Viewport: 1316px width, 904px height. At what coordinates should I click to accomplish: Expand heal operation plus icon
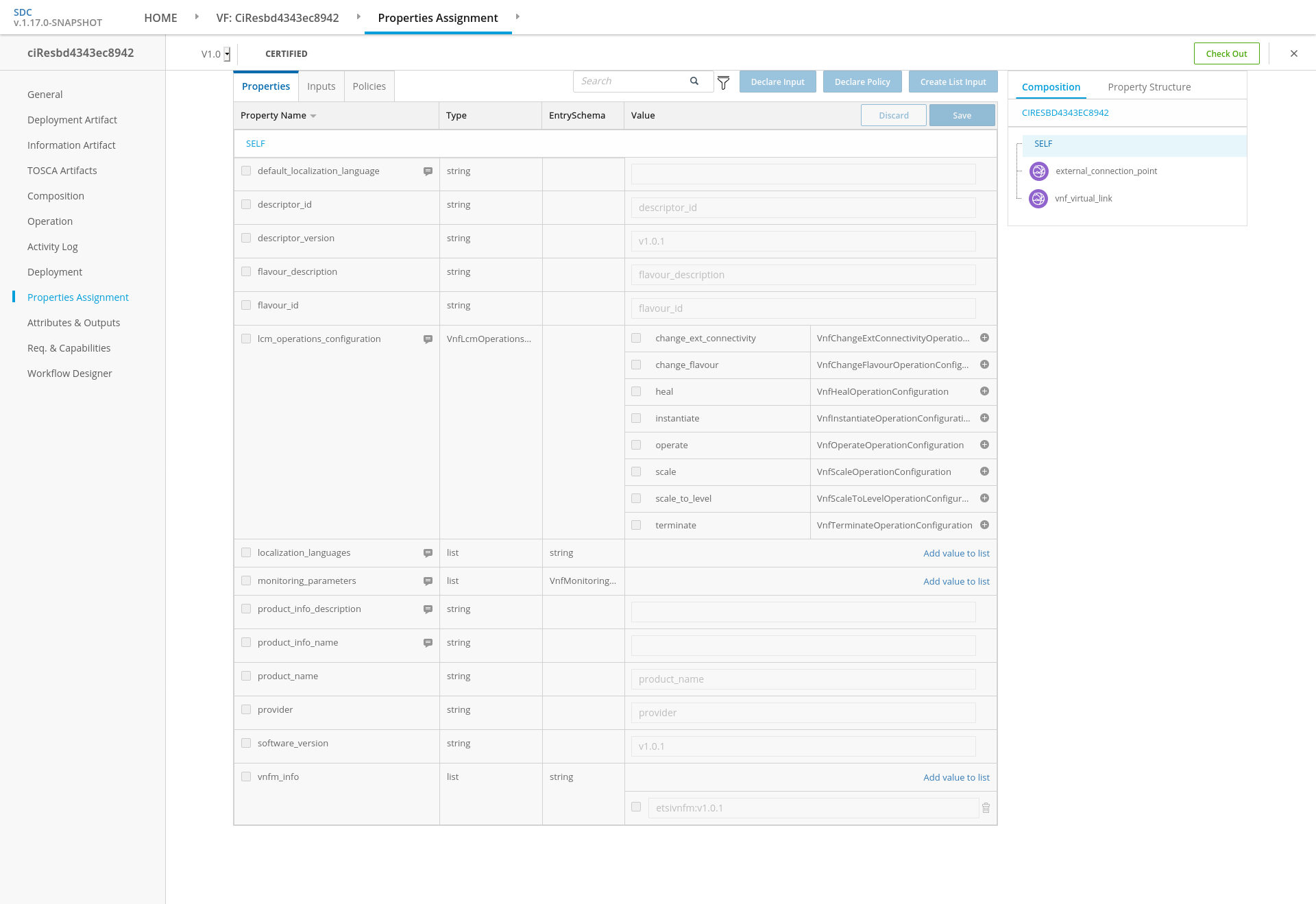(x=984, y=391)
